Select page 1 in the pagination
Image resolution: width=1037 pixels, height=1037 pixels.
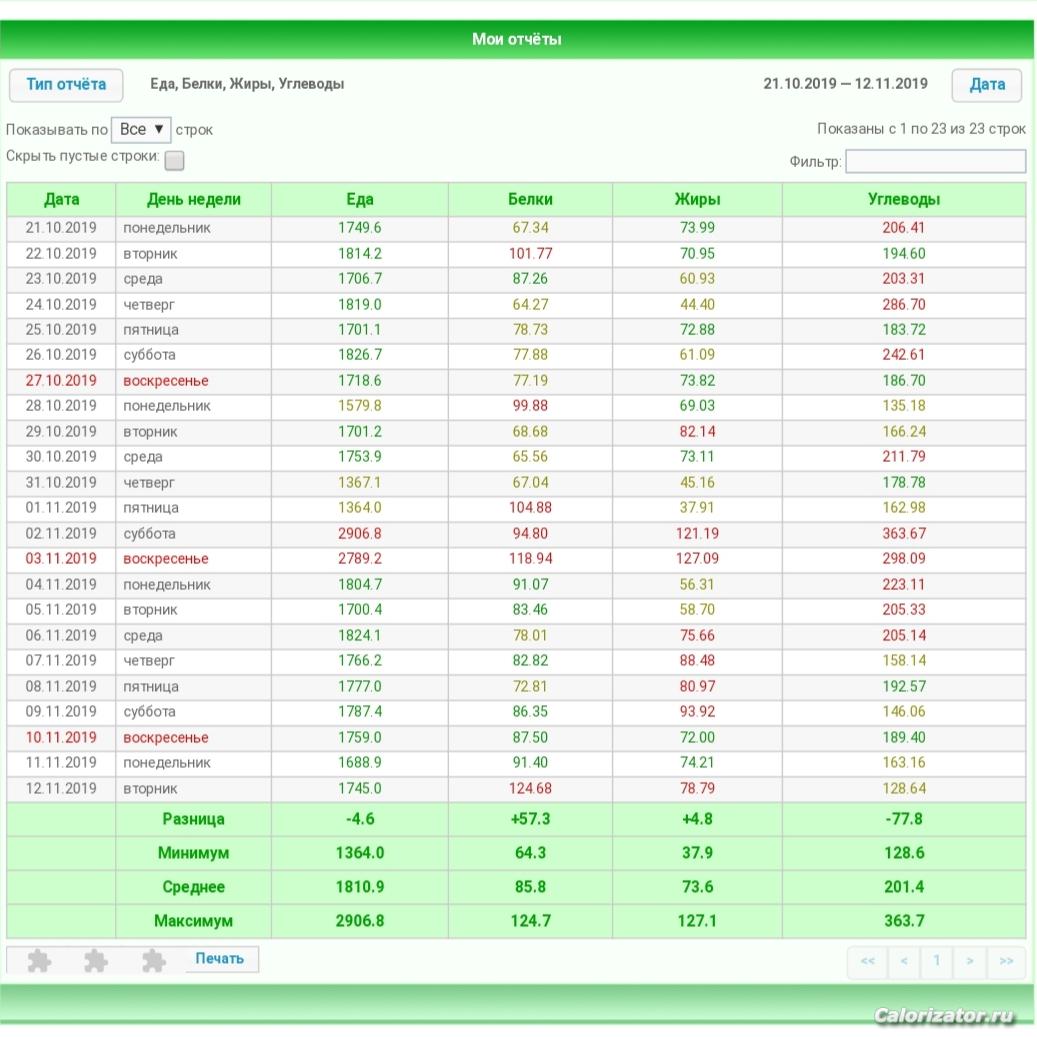936,961
